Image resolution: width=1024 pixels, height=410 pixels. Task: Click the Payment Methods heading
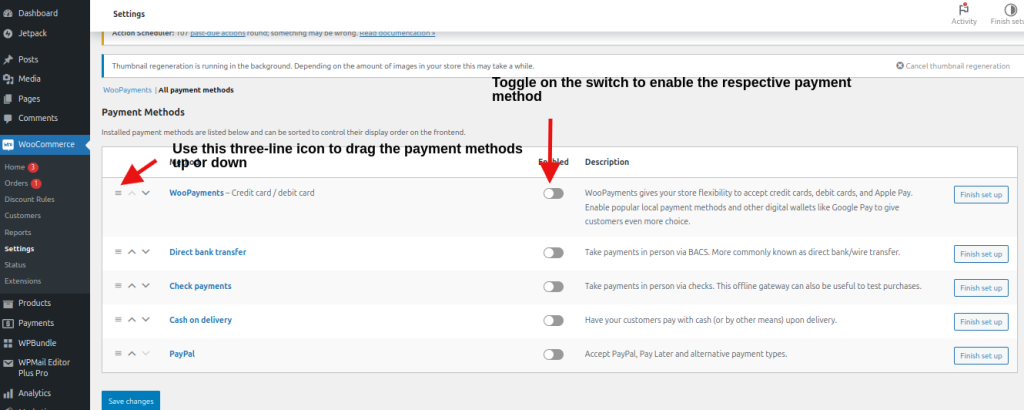point(143,112)
